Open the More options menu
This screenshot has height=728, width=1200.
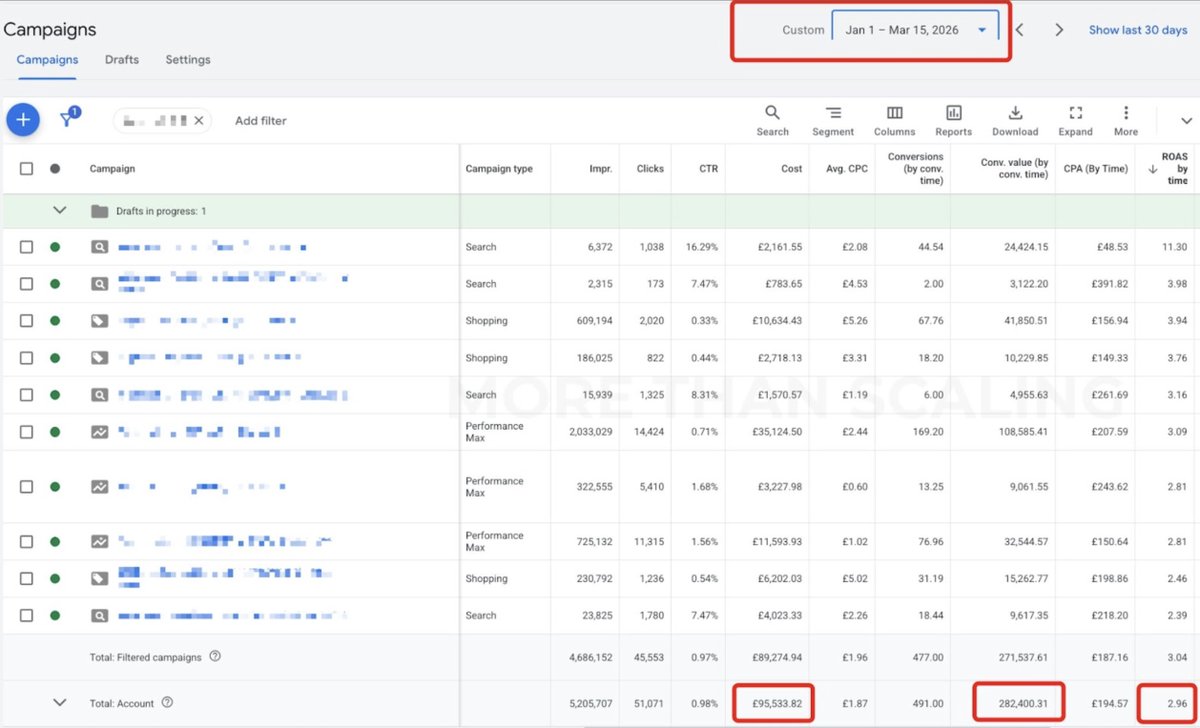click(1126, 120)
